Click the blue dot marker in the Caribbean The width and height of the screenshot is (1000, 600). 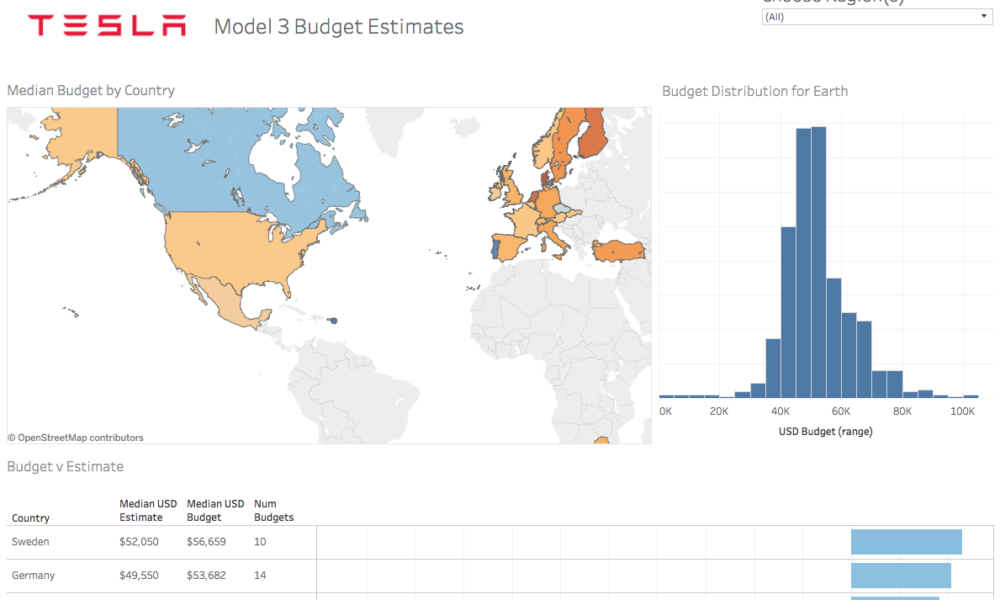click(334, 321)
